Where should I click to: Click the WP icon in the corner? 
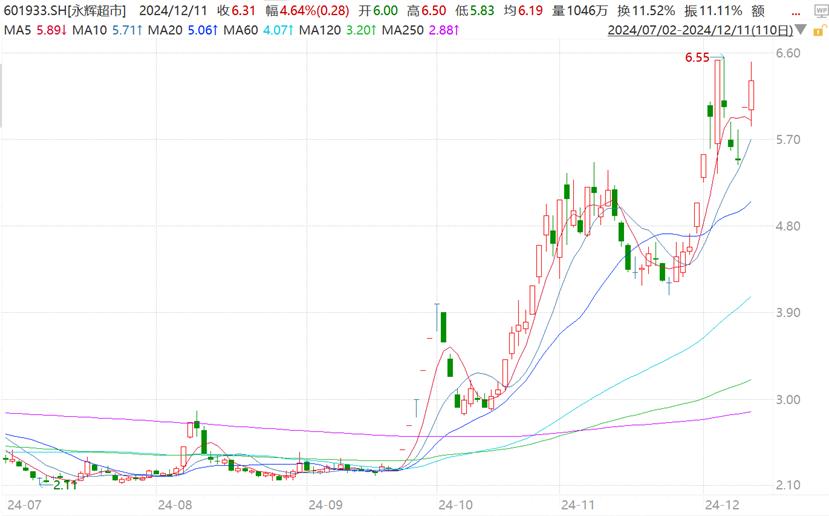pyautogui.click(x=819, y=9)
